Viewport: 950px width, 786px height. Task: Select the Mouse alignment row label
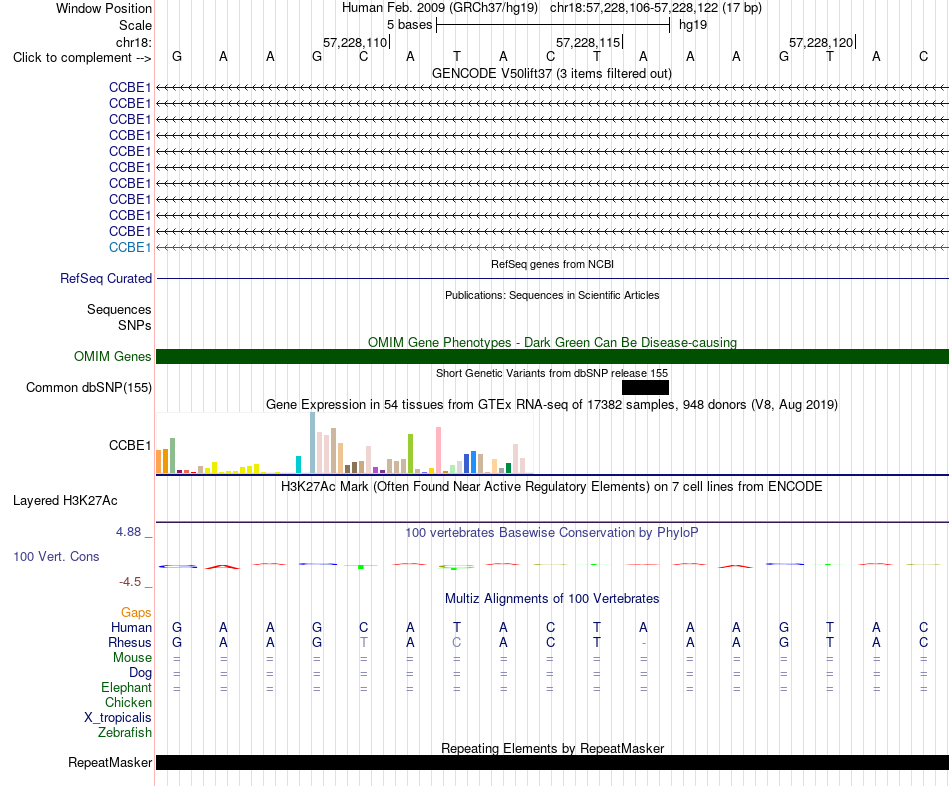(x=132, y=658)
